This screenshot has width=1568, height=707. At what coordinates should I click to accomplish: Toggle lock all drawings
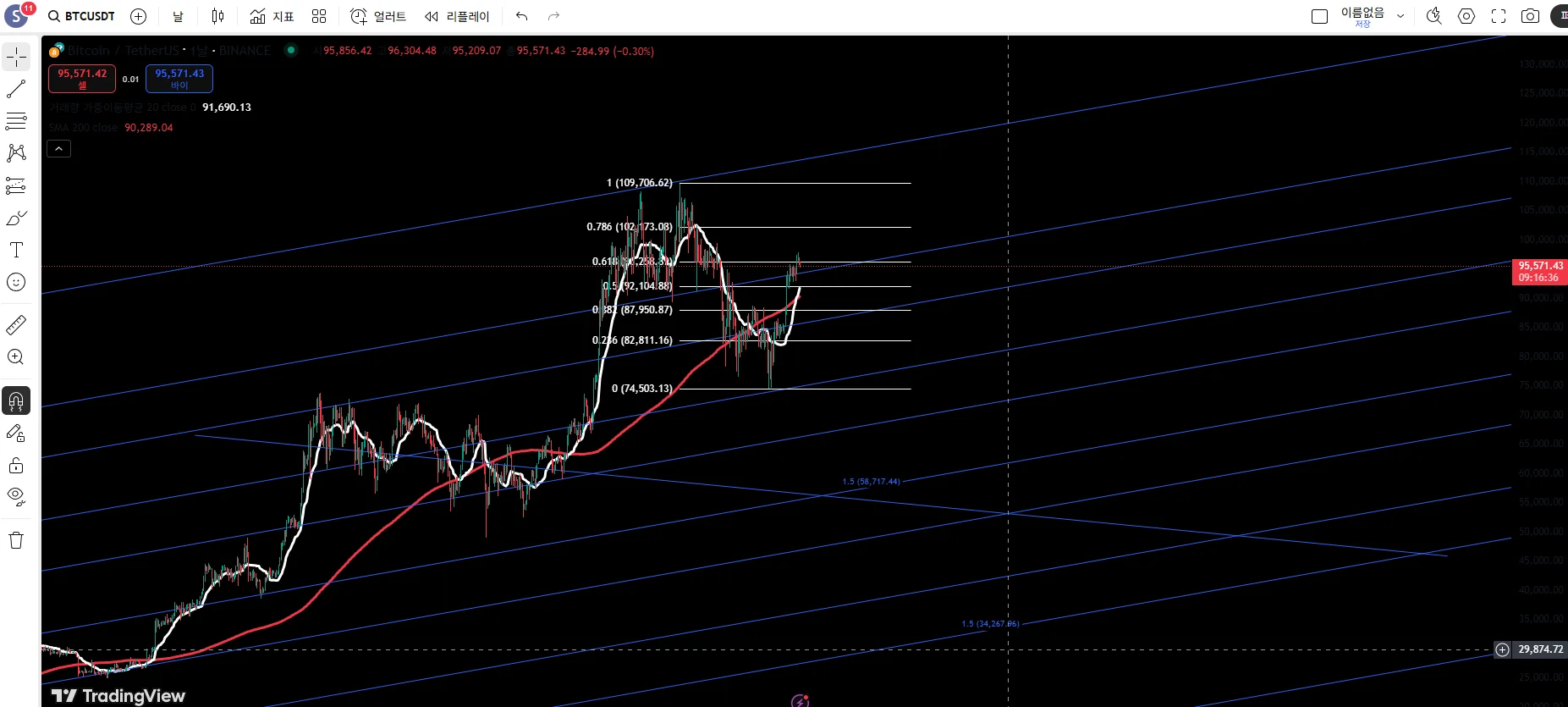16,466
